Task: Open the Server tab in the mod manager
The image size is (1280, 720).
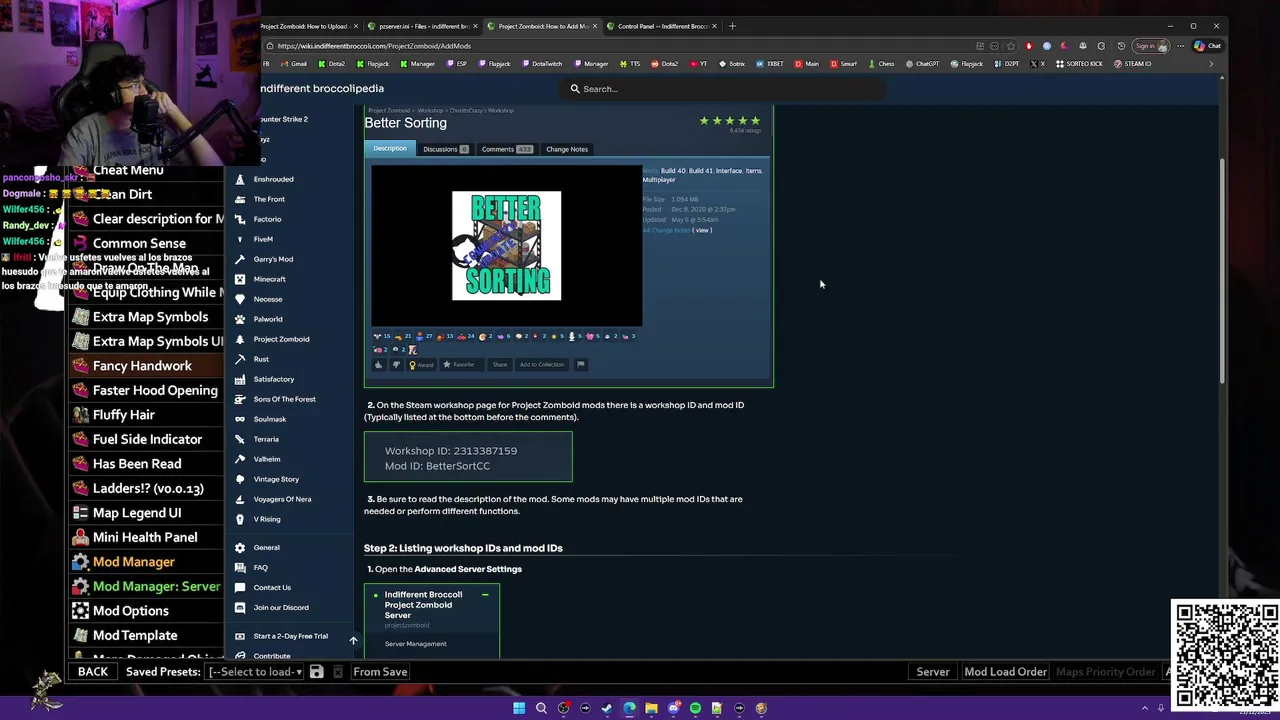Action: pos(933,672)
